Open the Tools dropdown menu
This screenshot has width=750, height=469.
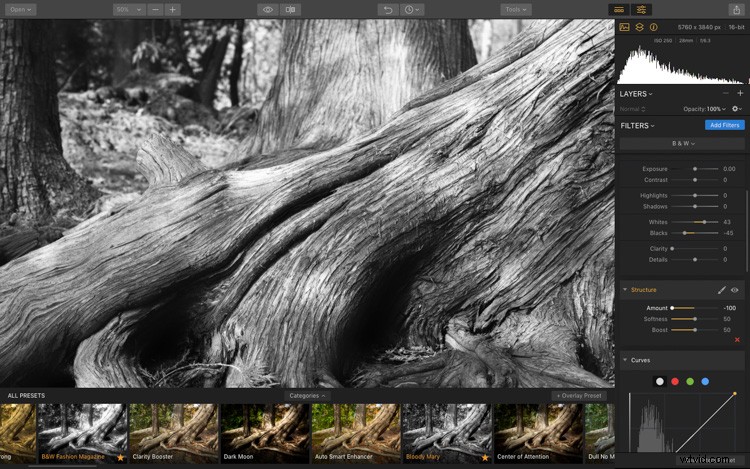(516, 10)
